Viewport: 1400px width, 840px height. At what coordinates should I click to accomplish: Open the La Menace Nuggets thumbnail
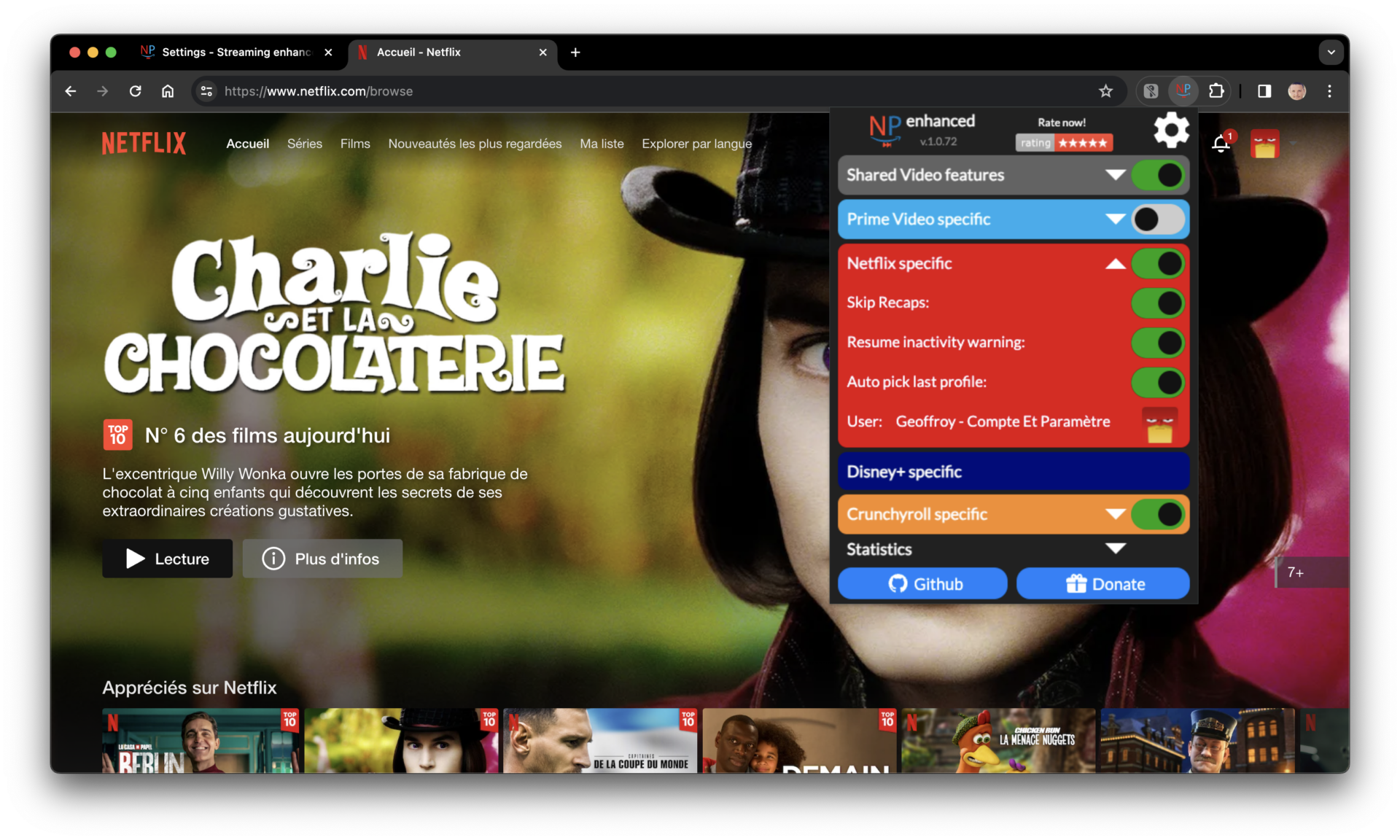[998, 741]
